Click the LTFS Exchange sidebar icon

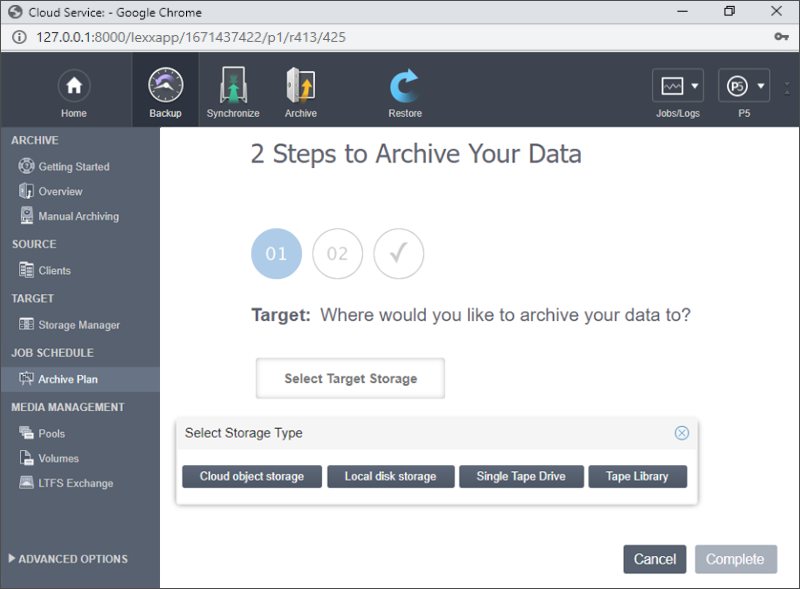pos(26,482)
